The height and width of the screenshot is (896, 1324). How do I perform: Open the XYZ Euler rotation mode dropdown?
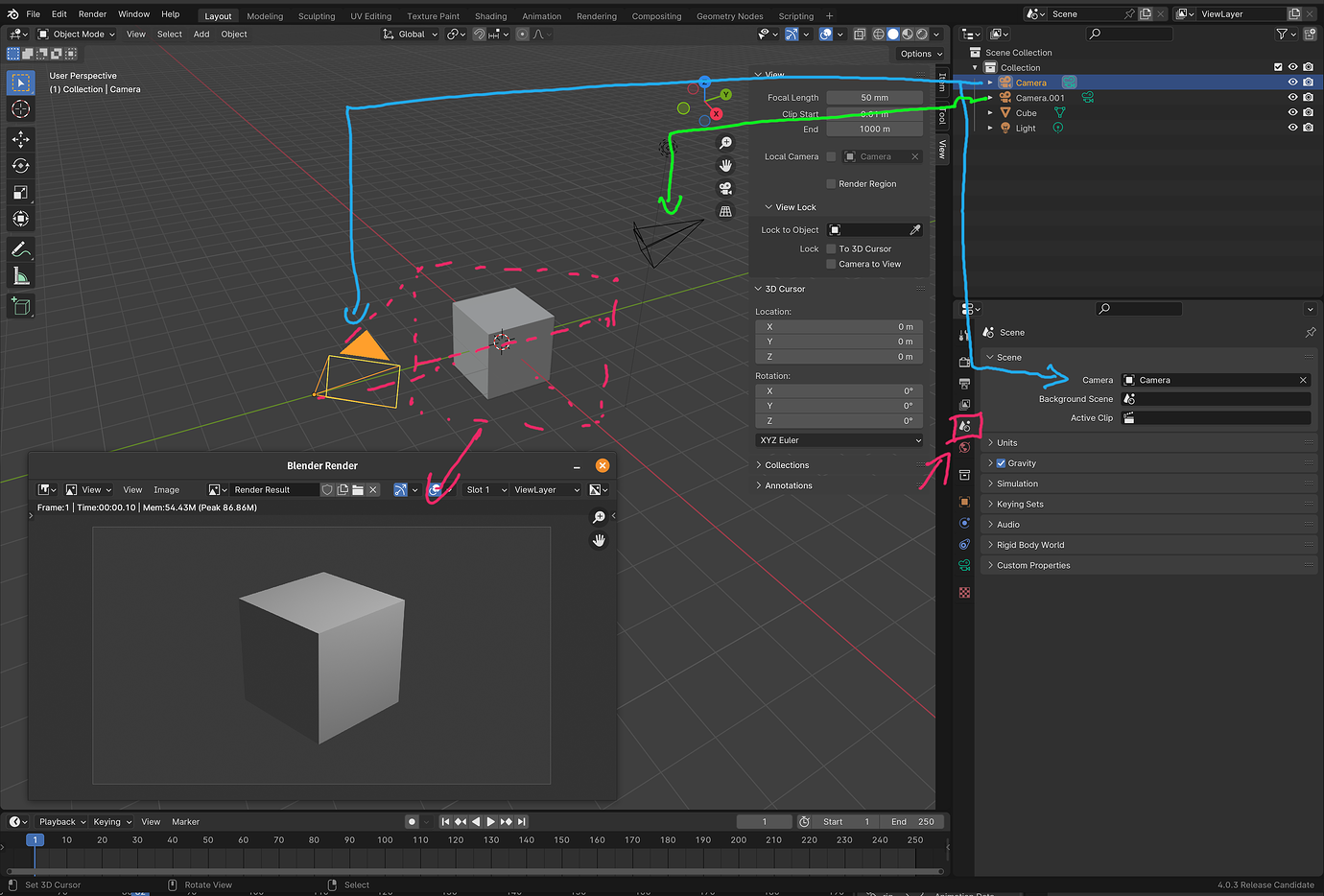[839, 440]
